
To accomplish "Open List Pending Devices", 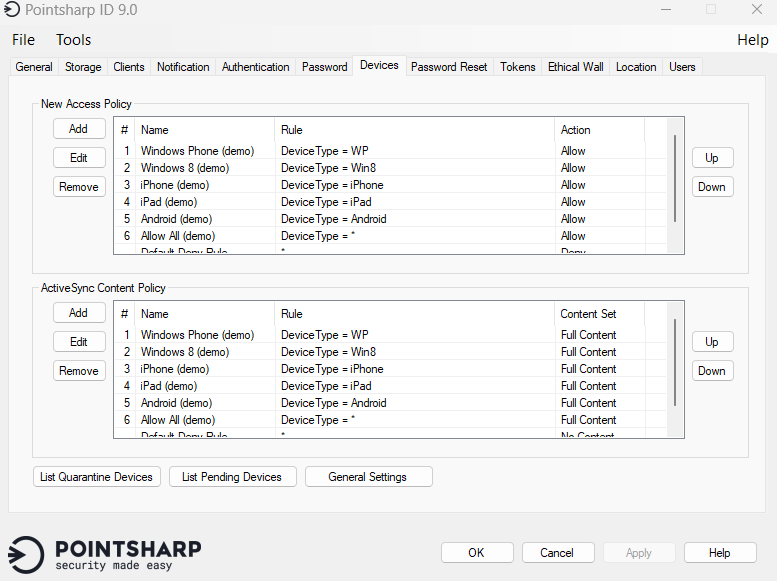I will [232, 477].
